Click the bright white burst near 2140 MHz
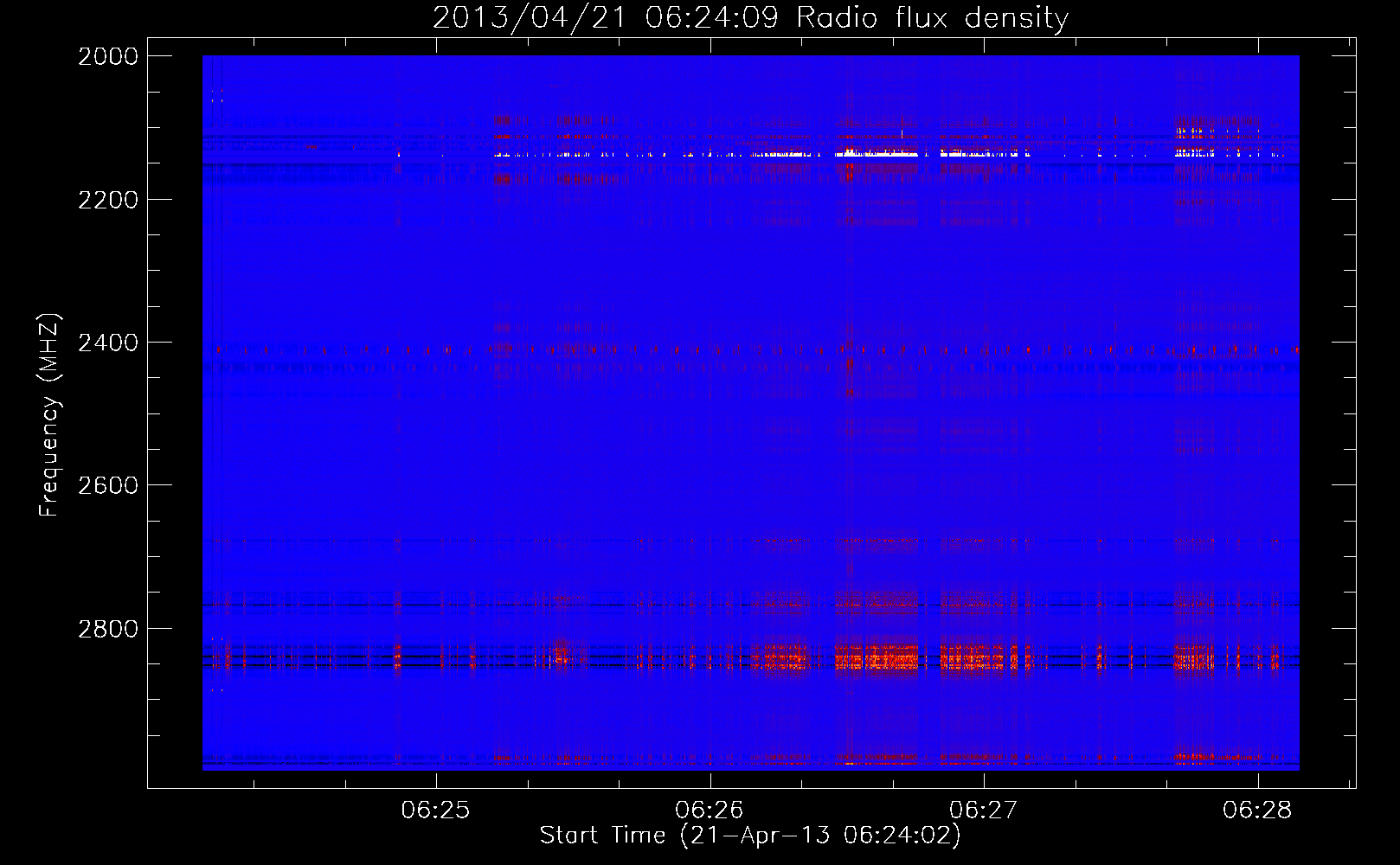This screenshot has width=1400, height=865. tap(877, 154)
